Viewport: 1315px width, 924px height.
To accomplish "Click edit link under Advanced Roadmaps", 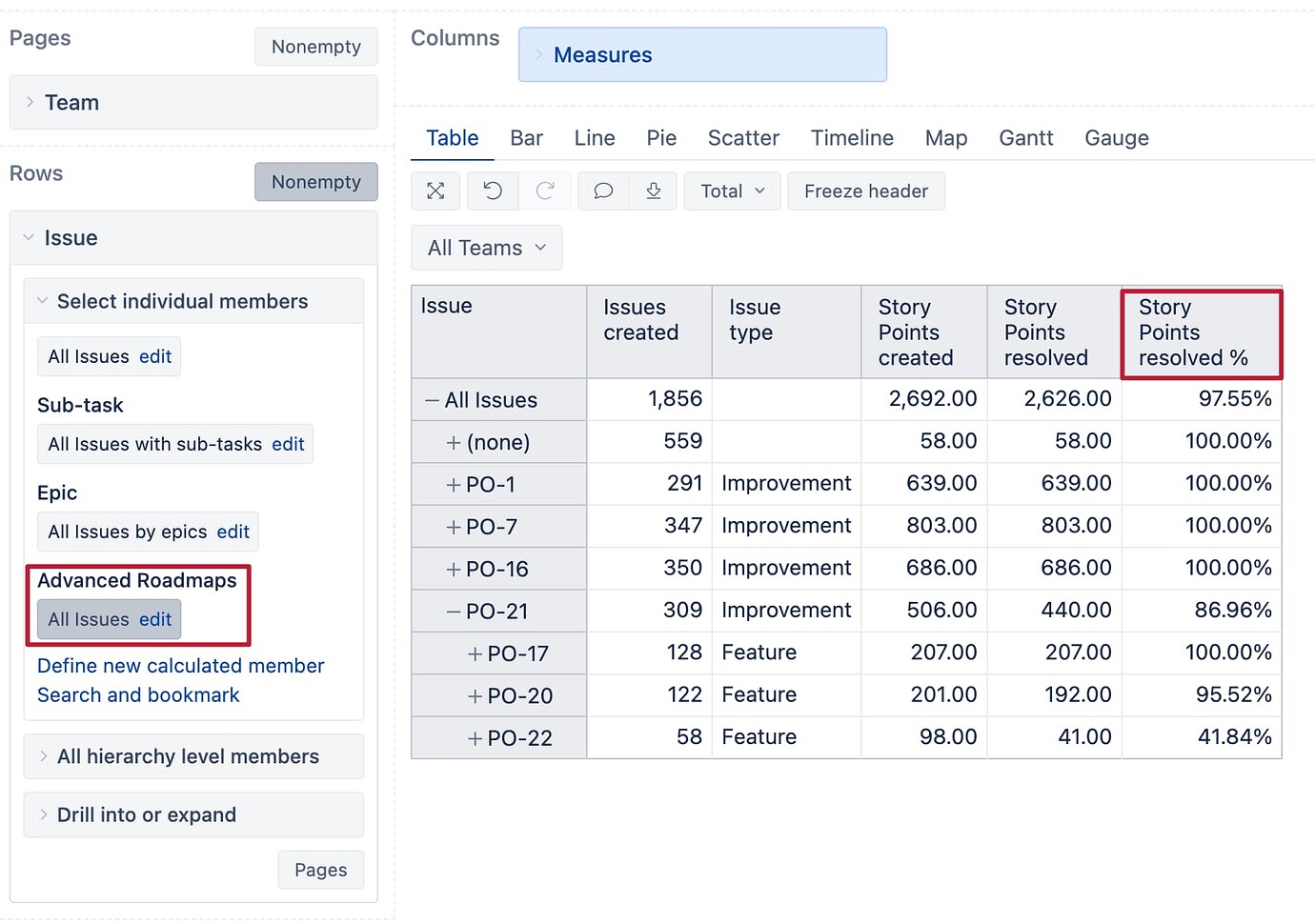I will [155, 620].
